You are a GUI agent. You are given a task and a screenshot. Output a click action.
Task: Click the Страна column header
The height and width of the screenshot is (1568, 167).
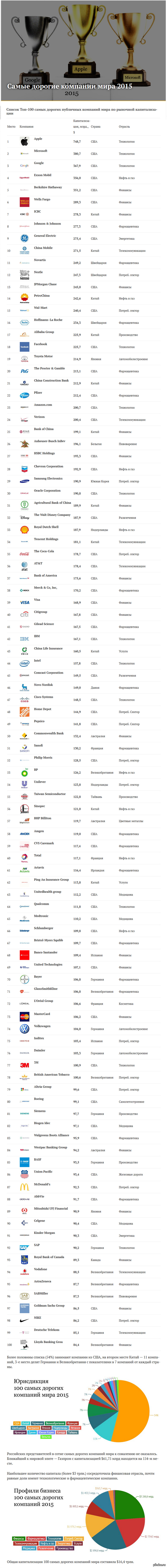[x=96, y=127]
